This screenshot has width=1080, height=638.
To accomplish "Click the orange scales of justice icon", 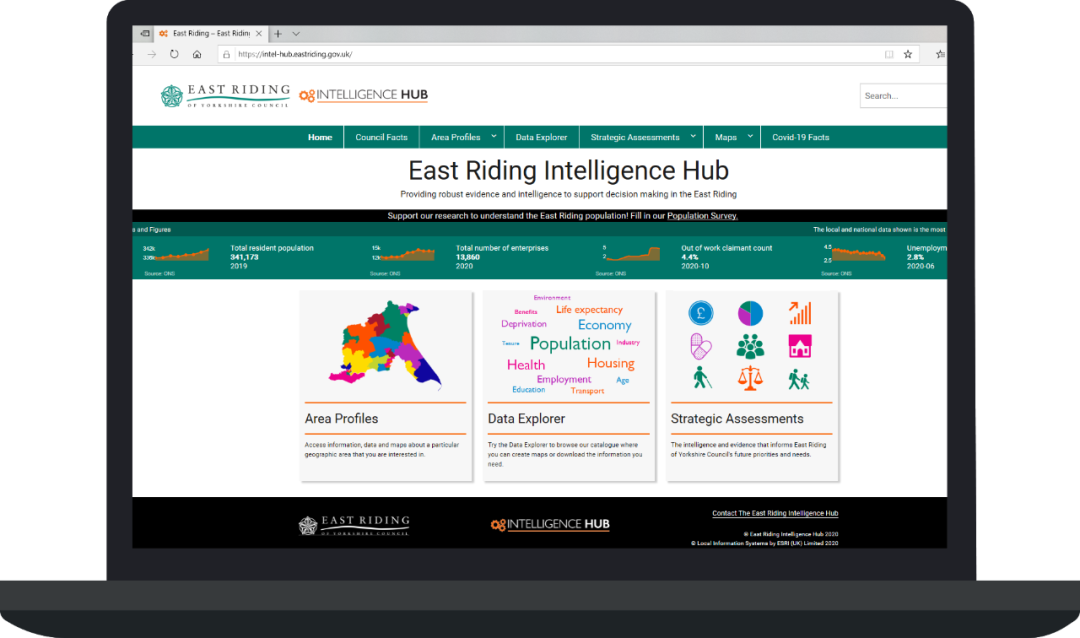I will coord(750,378).
